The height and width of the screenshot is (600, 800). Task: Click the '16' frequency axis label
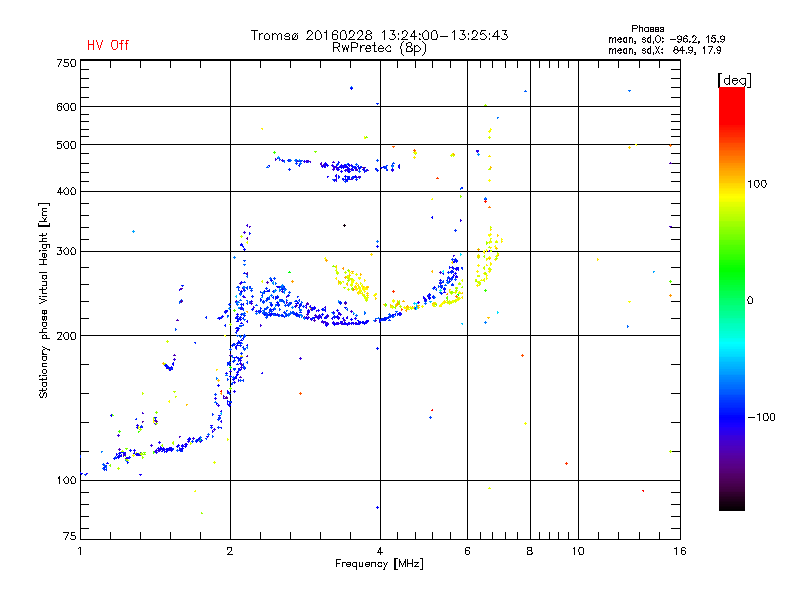tap(680, 551)
